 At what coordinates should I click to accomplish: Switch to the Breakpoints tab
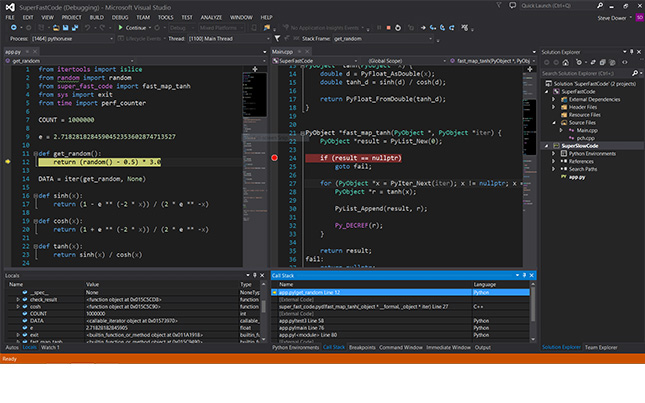point(363,347)
